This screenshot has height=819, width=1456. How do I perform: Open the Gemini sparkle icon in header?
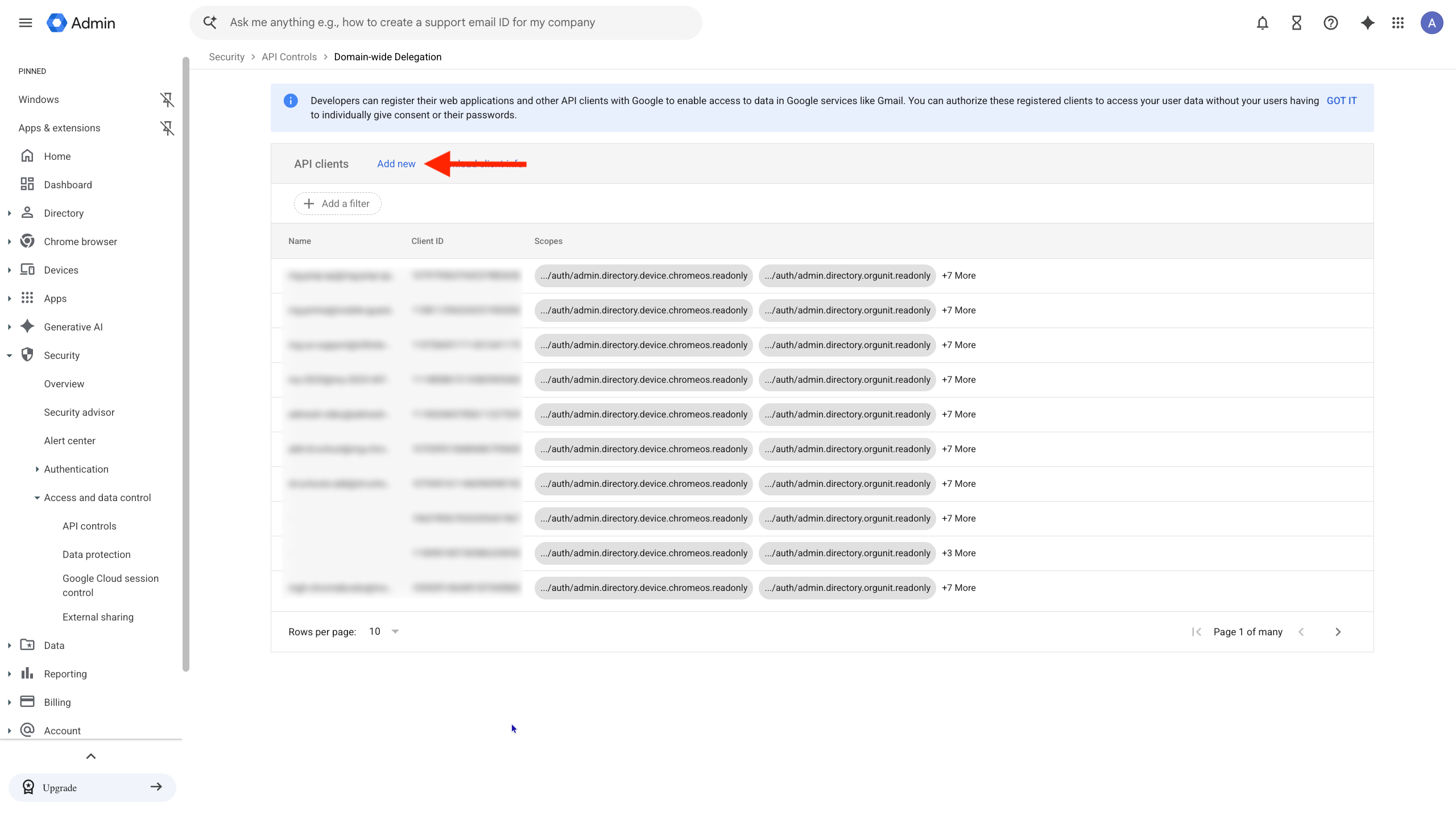click(x=1367, y=23)
